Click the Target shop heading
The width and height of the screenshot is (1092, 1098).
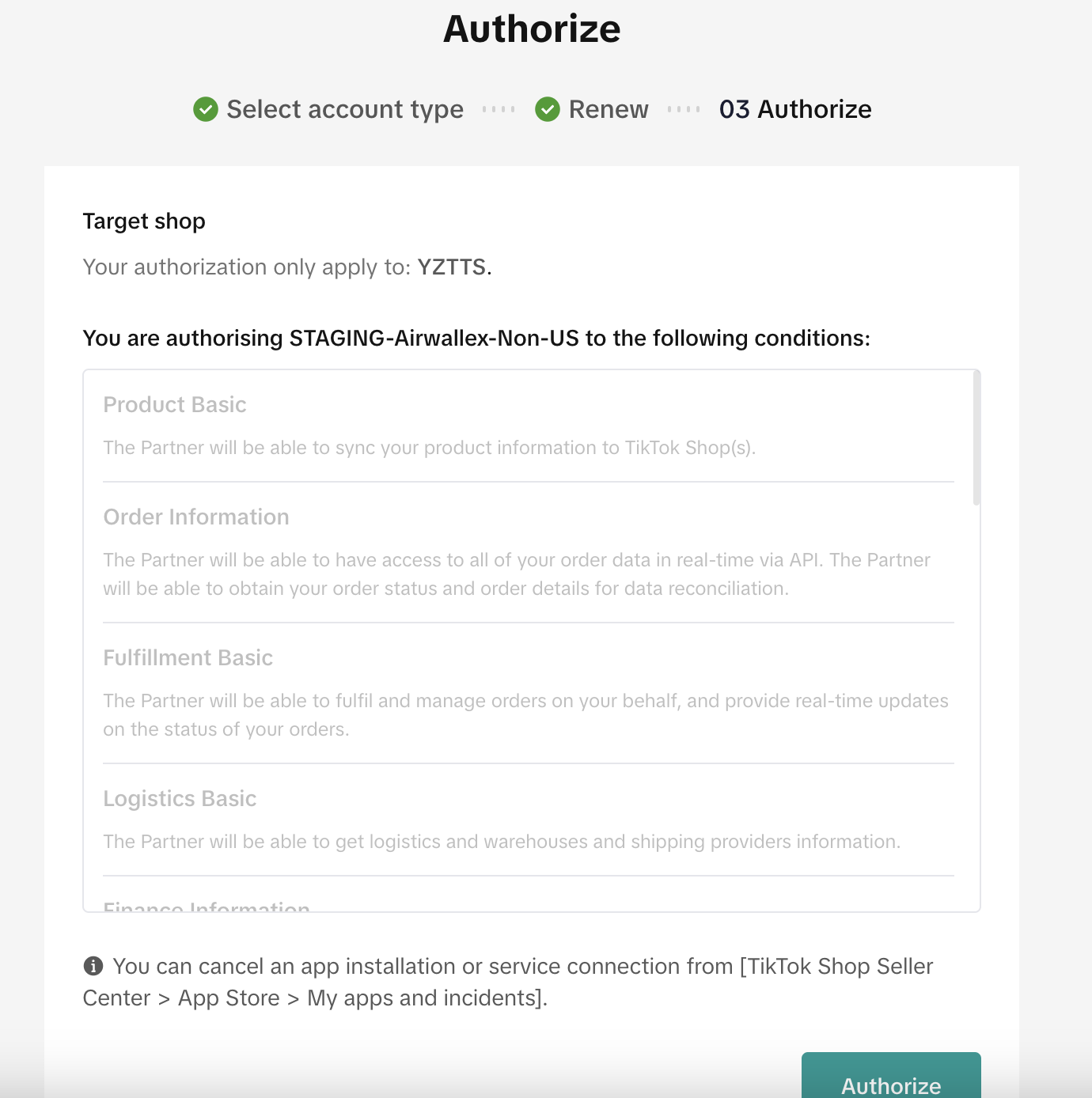tap(144, 221)
